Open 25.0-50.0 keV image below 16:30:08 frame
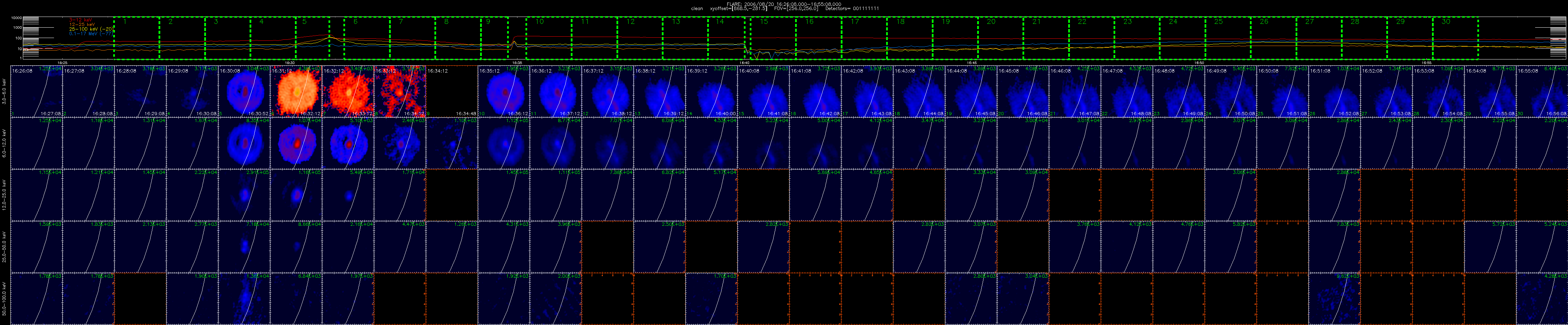Viewport: 1568px width, 325px height. pos(244,246)
